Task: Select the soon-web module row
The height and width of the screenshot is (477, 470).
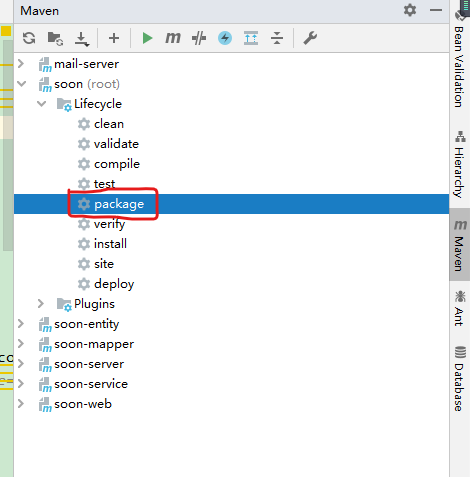Action: (x=231, y=404)
